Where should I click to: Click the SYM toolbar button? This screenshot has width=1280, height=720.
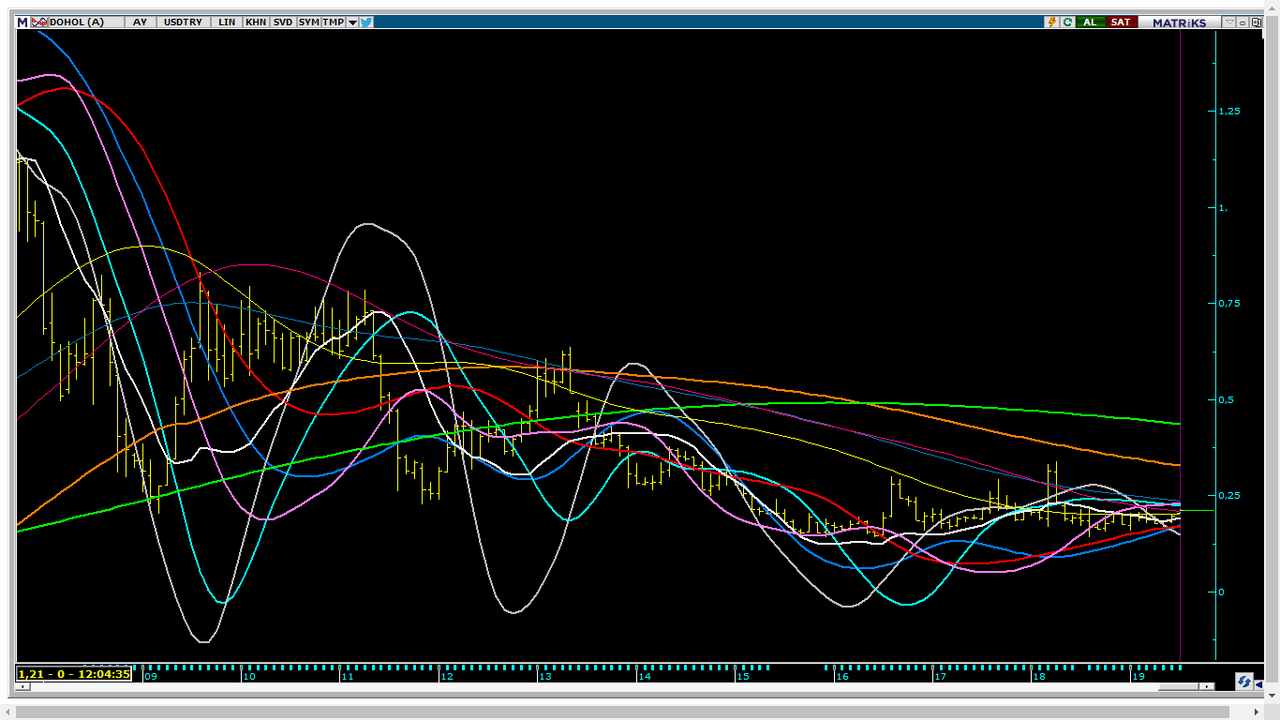(x=309, y=22)
